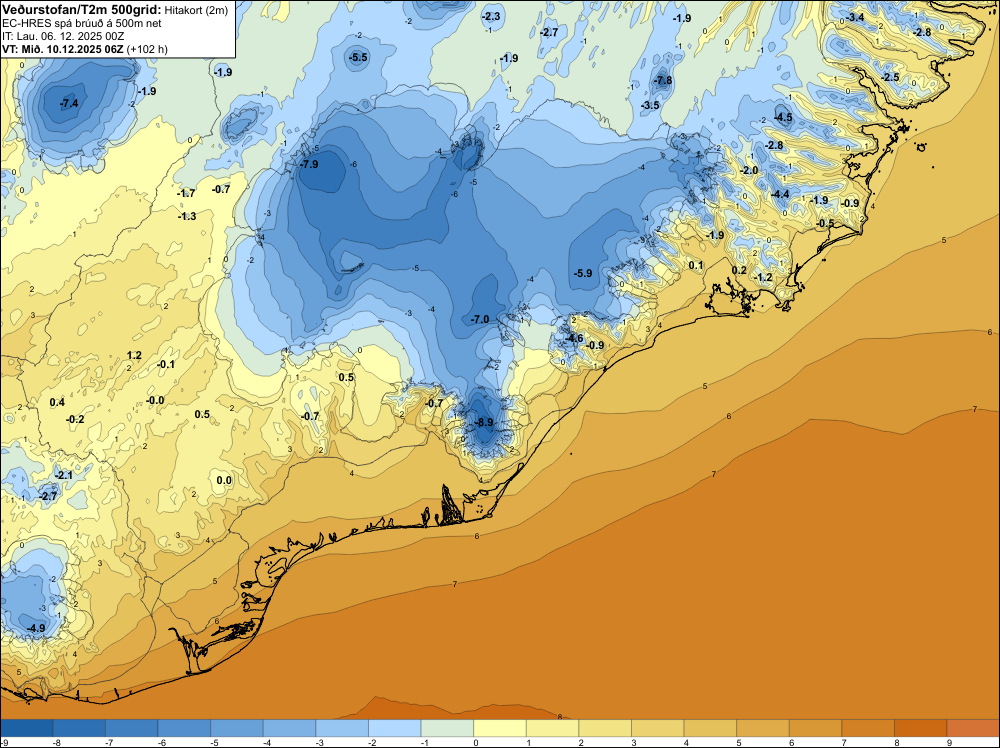Select the -0.0 temperature label
Screen dimensions: 1000x748
click(x=155, y=401)
